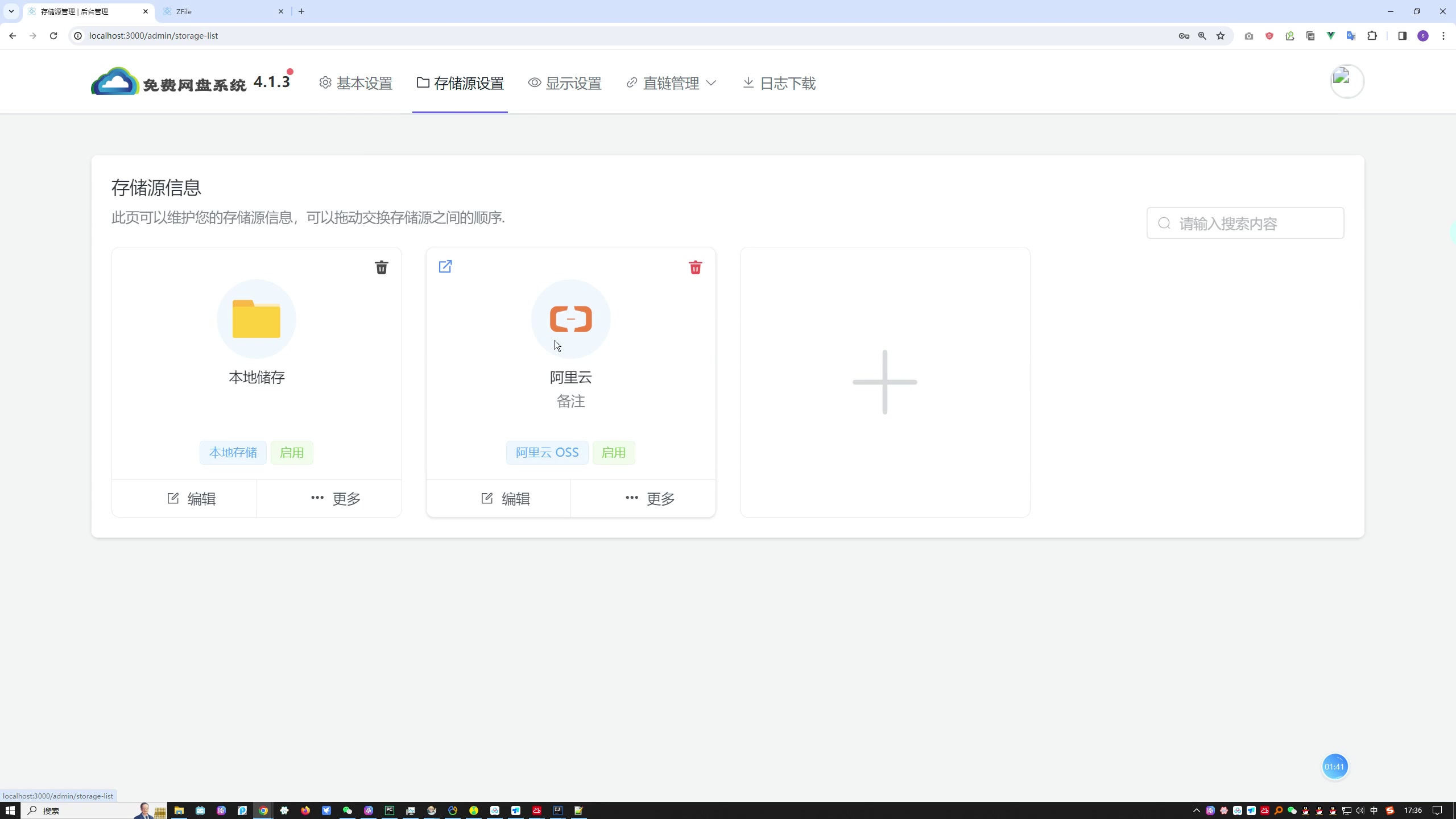Image resolution: width=1456 pixels, height=819 pixels.
Task: Open 阿里云 storage via external link icon
Action: click(445, 266)
